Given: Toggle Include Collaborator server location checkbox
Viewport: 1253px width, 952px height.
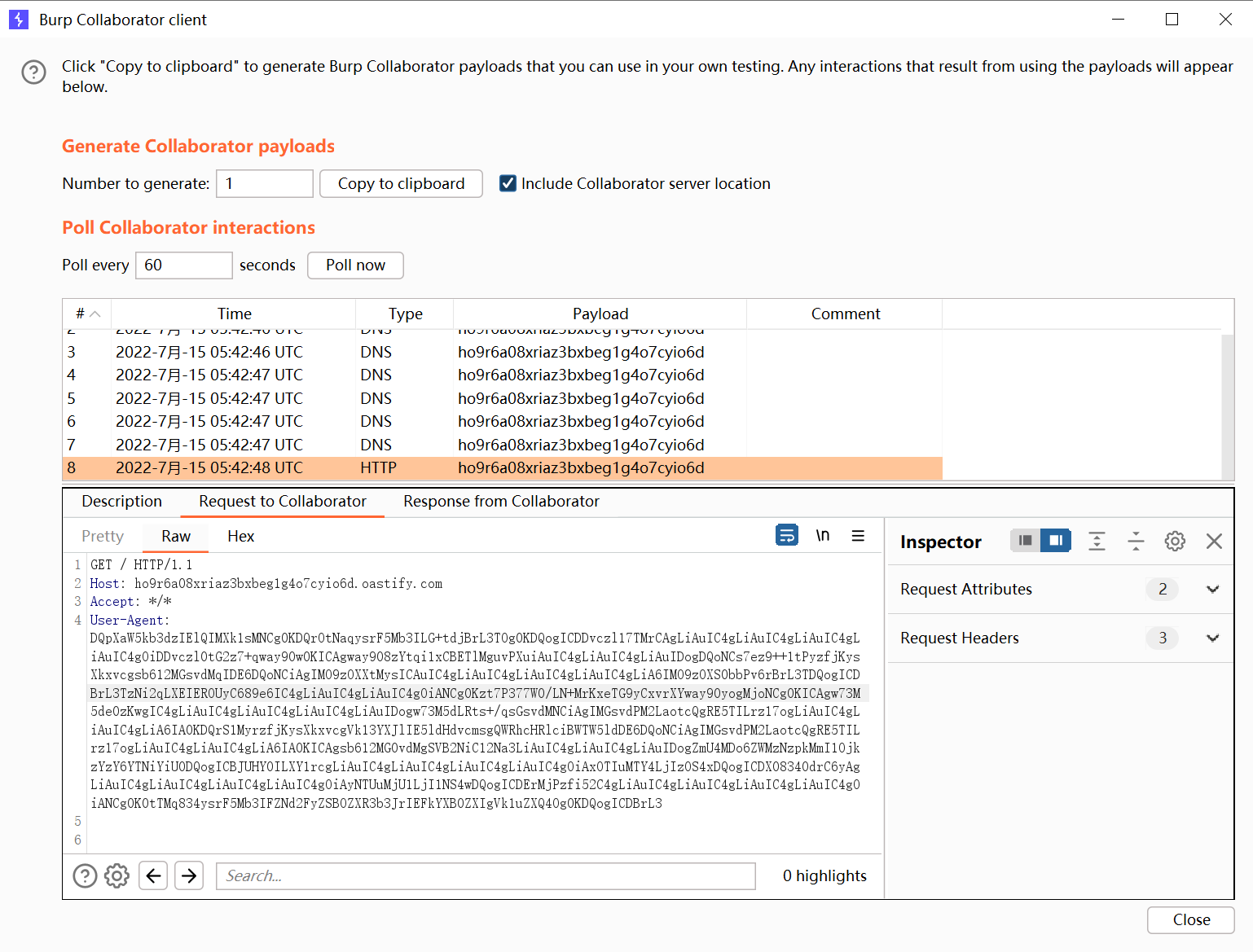Looking at the screenshot, I should click(508, 183).
